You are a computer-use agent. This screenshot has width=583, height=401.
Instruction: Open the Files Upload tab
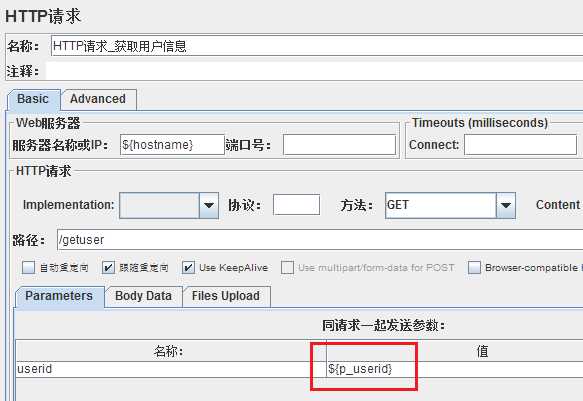(x=226, y=296)
